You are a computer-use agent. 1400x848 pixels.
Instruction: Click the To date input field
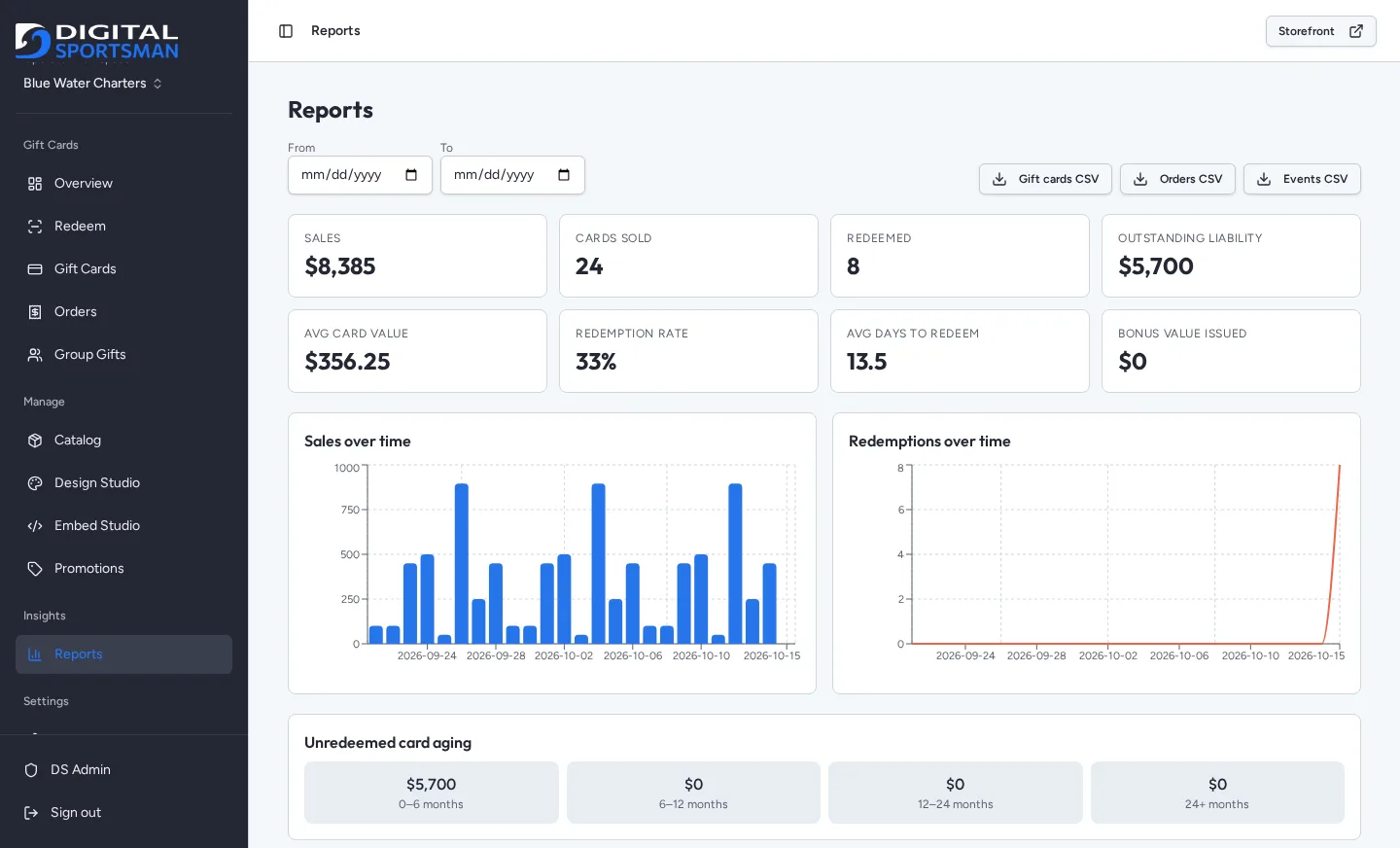click(512, 175)
